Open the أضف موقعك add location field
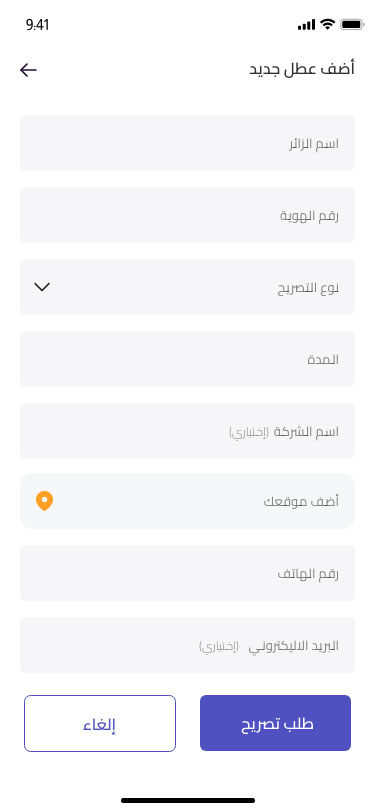Screen dimensions: 375x812 tap(188, 501)
